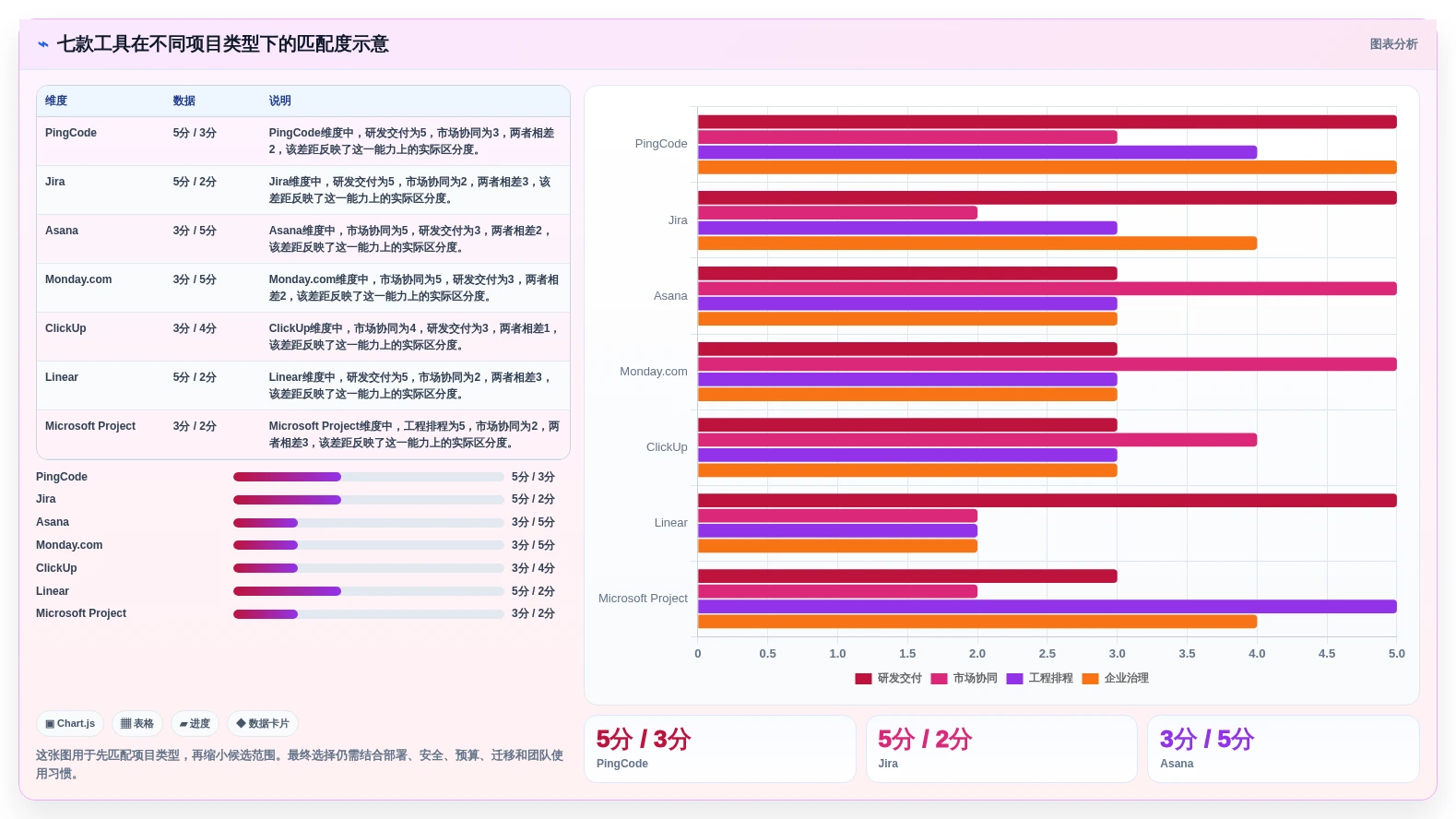This screenshot has height=819, width=1456.
Task: Click the Monday.com chart axis label
Action: [654, 372]
